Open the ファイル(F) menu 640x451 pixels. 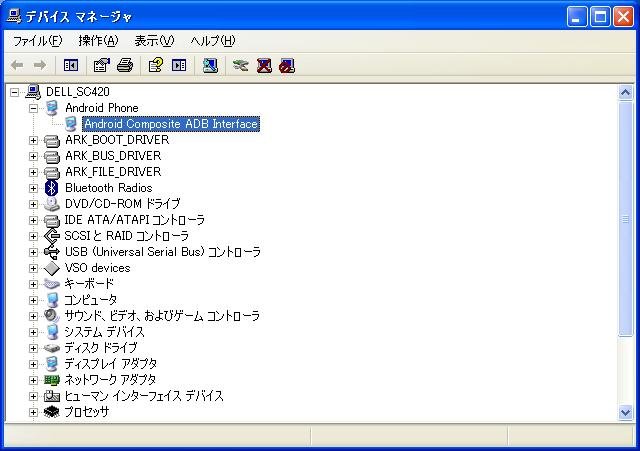pyautogui.click(x=38, y=41)
